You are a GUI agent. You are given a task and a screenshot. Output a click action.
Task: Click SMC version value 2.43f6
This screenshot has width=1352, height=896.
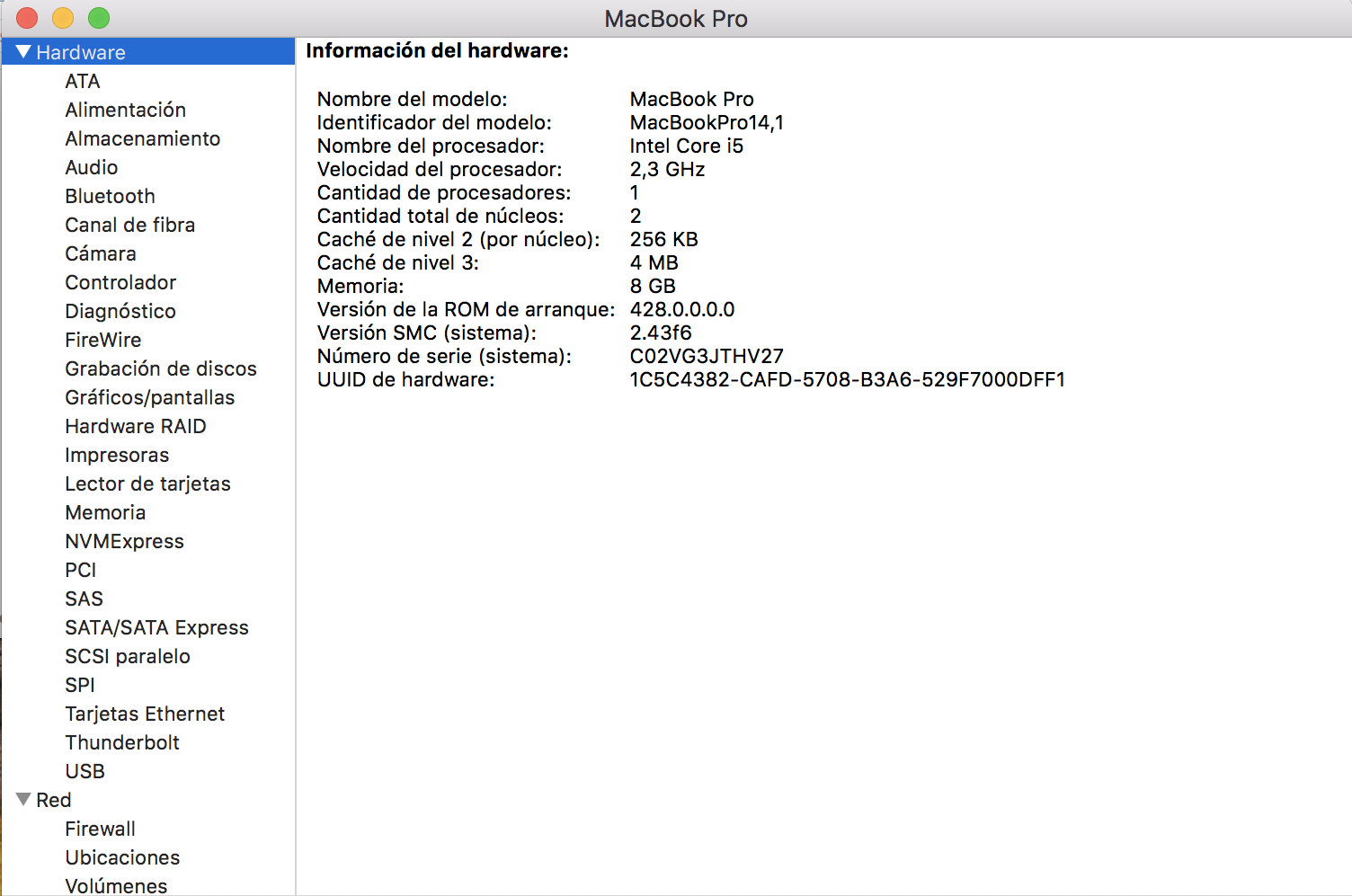tap(661, 333)
